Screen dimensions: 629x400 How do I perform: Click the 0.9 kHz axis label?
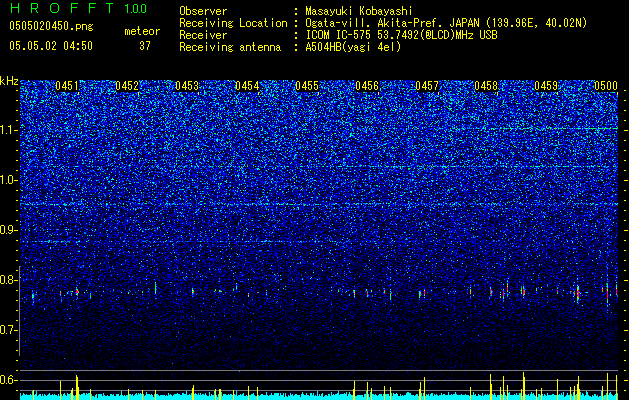pyautogui.click(x=9, y=230)
